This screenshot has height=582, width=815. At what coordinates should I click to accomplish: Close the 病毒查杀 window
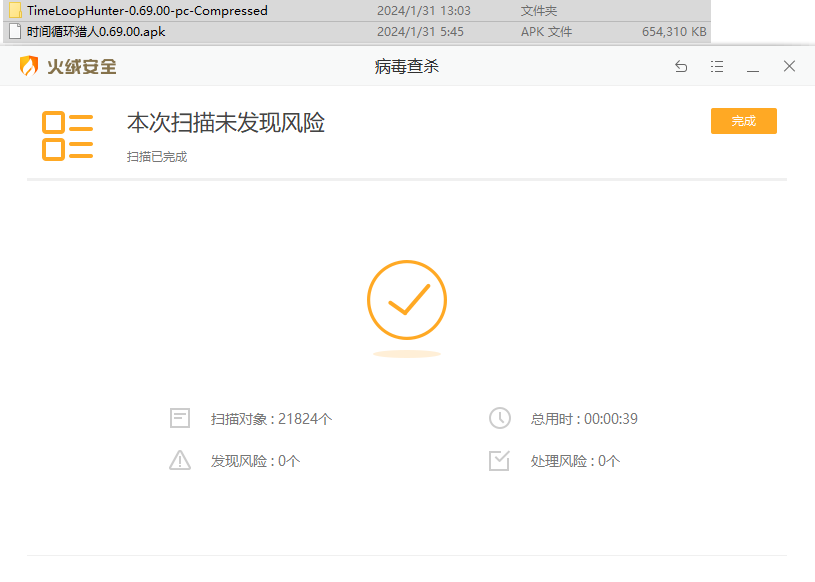tap(789, 67)
